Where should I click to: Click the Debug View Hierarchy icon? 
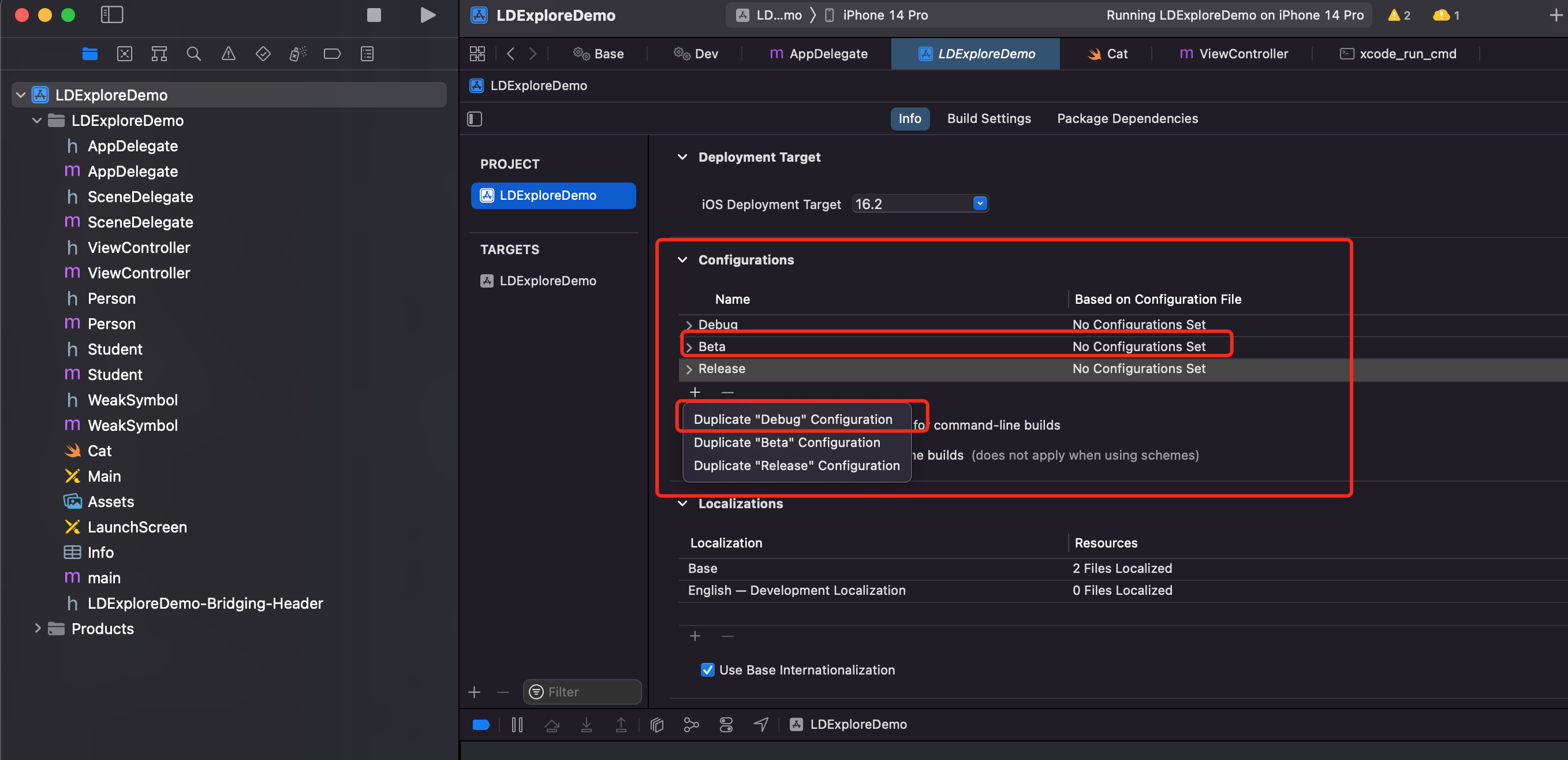[x=656, y=725]
